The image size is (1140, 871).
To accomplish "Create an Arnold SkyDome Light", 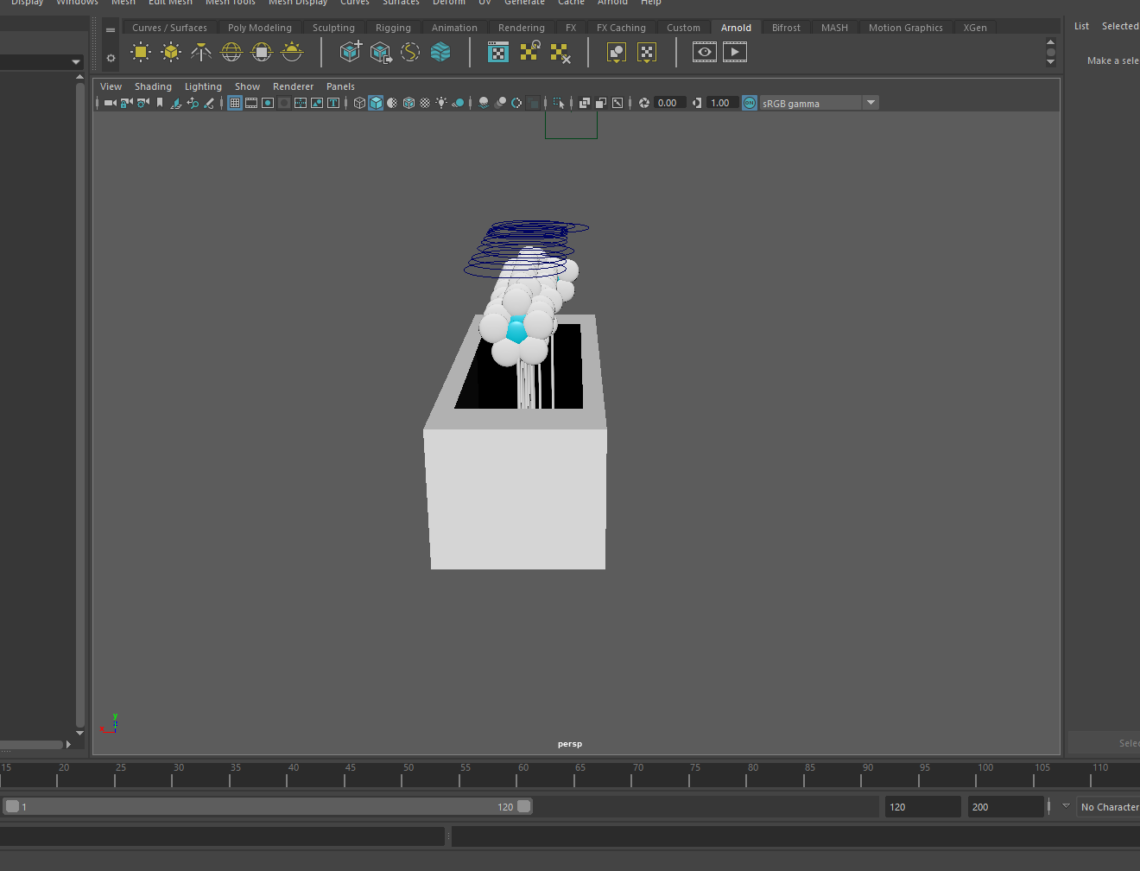I will [231, 52].
